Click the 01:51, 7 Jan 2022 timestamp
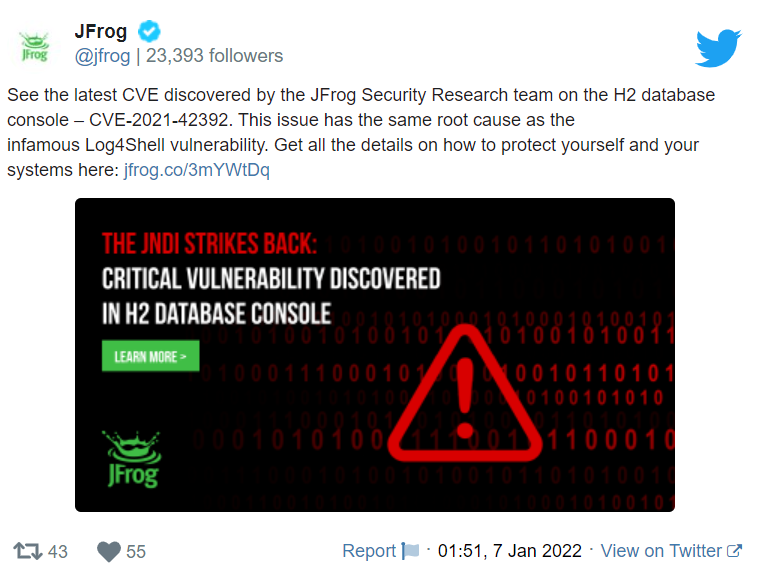The width and height of the screenshot is (761, 581). [509, 551]
